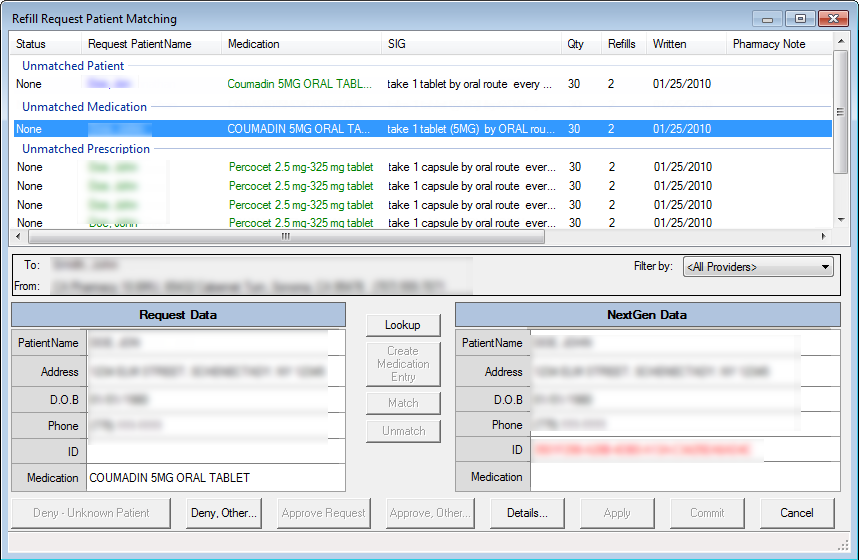The image size is (859, 560).
Task: Click the Approve Request button
Action: (323, 513)
